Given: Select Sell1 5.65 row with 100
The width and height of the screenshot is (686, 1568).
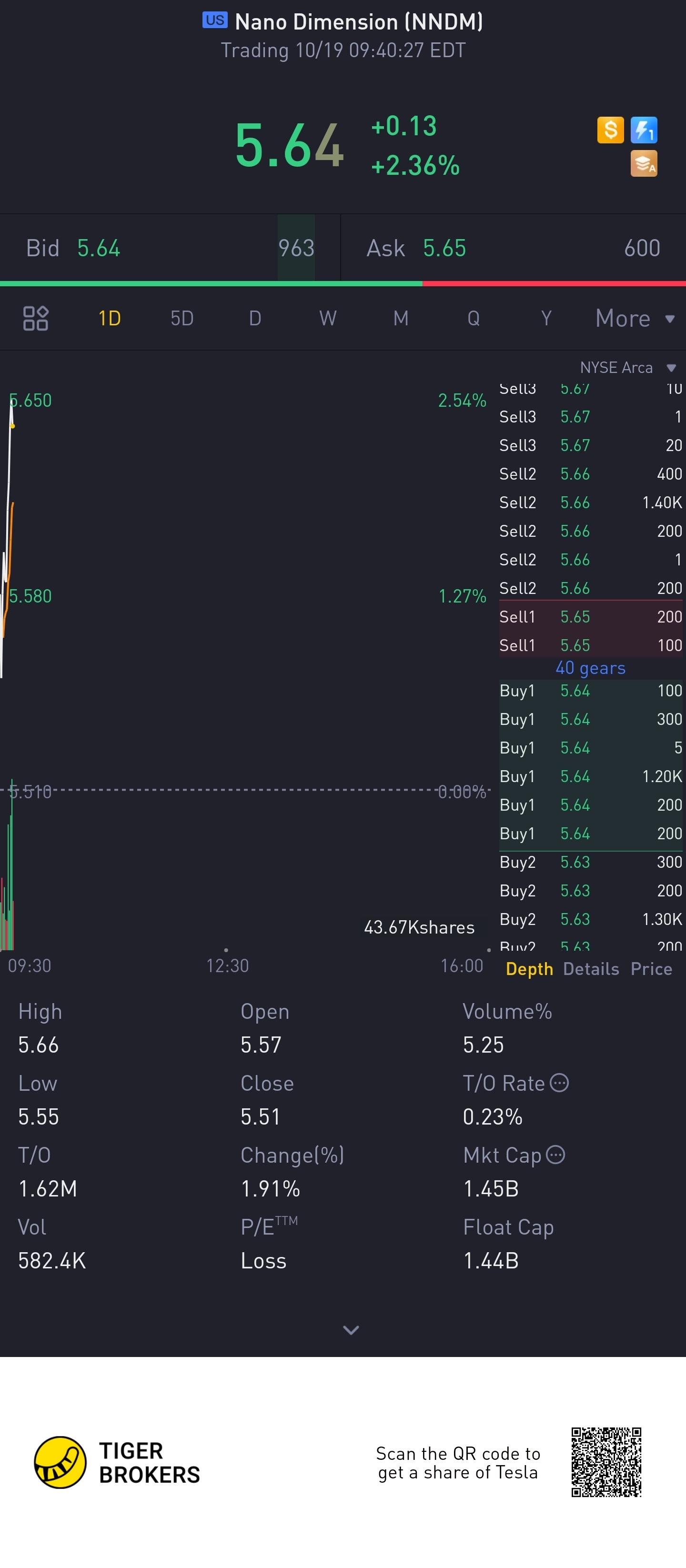Looking at the screenshot, I should point(590,645).
